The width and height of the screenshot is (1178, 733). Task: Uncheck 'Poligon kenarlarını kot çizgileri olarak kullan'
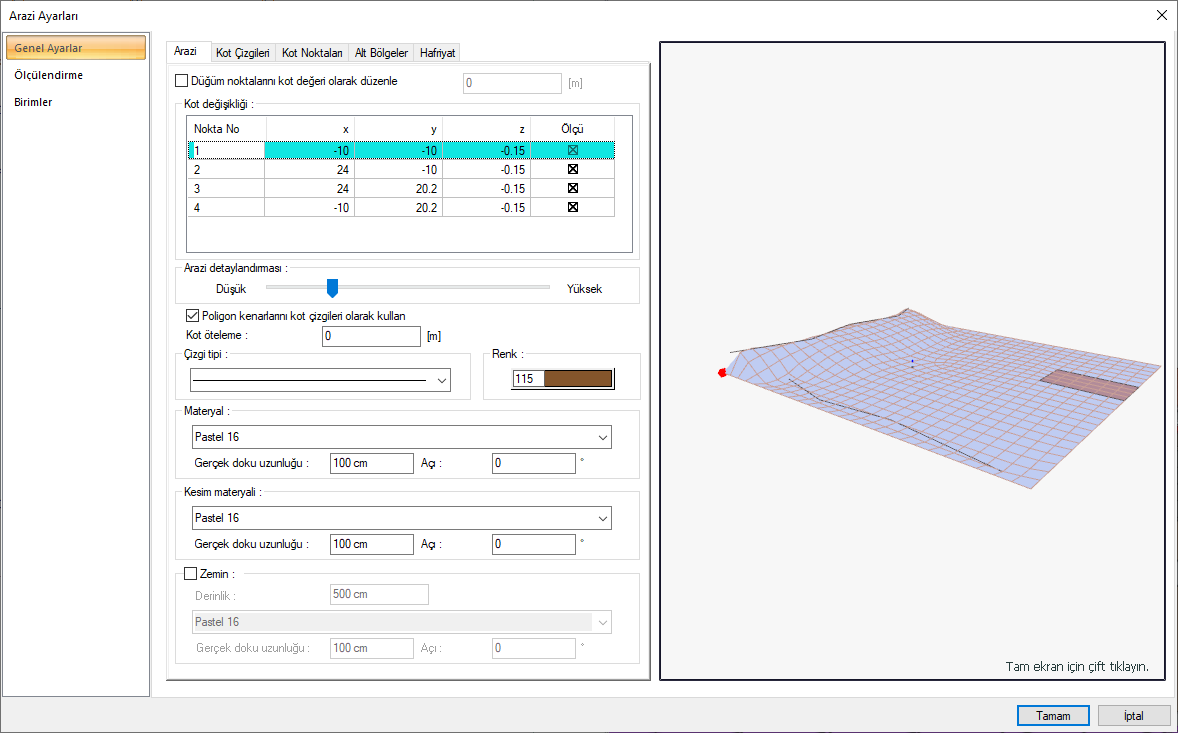pyautogui.click(x=194, y=316)
